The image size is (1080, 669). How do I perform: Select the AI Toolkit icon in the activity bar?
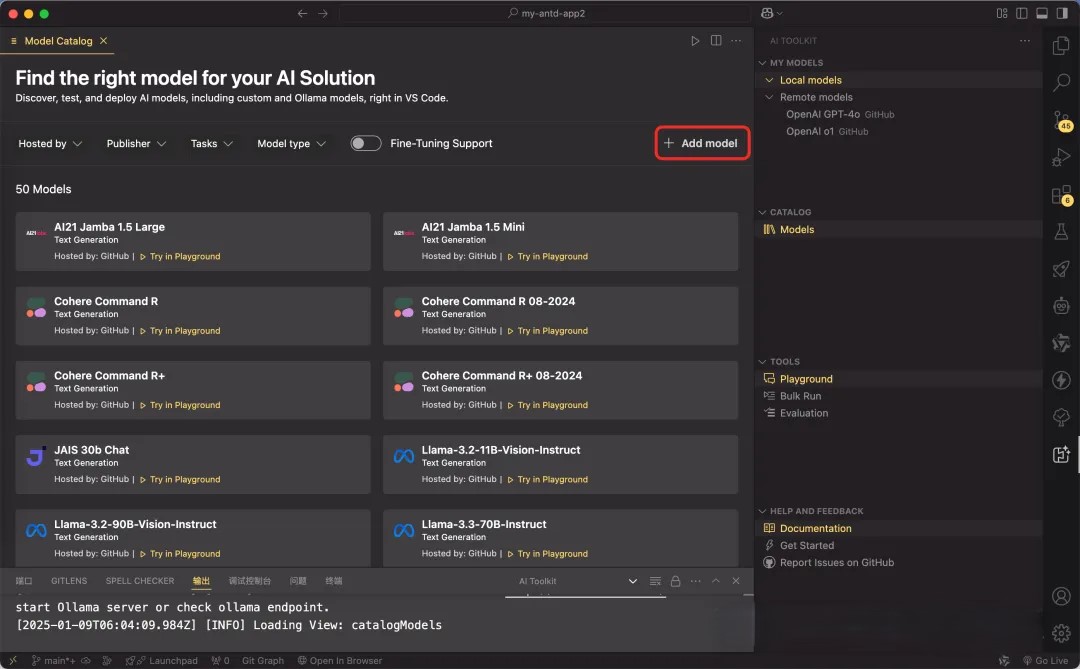(1061, 454)
